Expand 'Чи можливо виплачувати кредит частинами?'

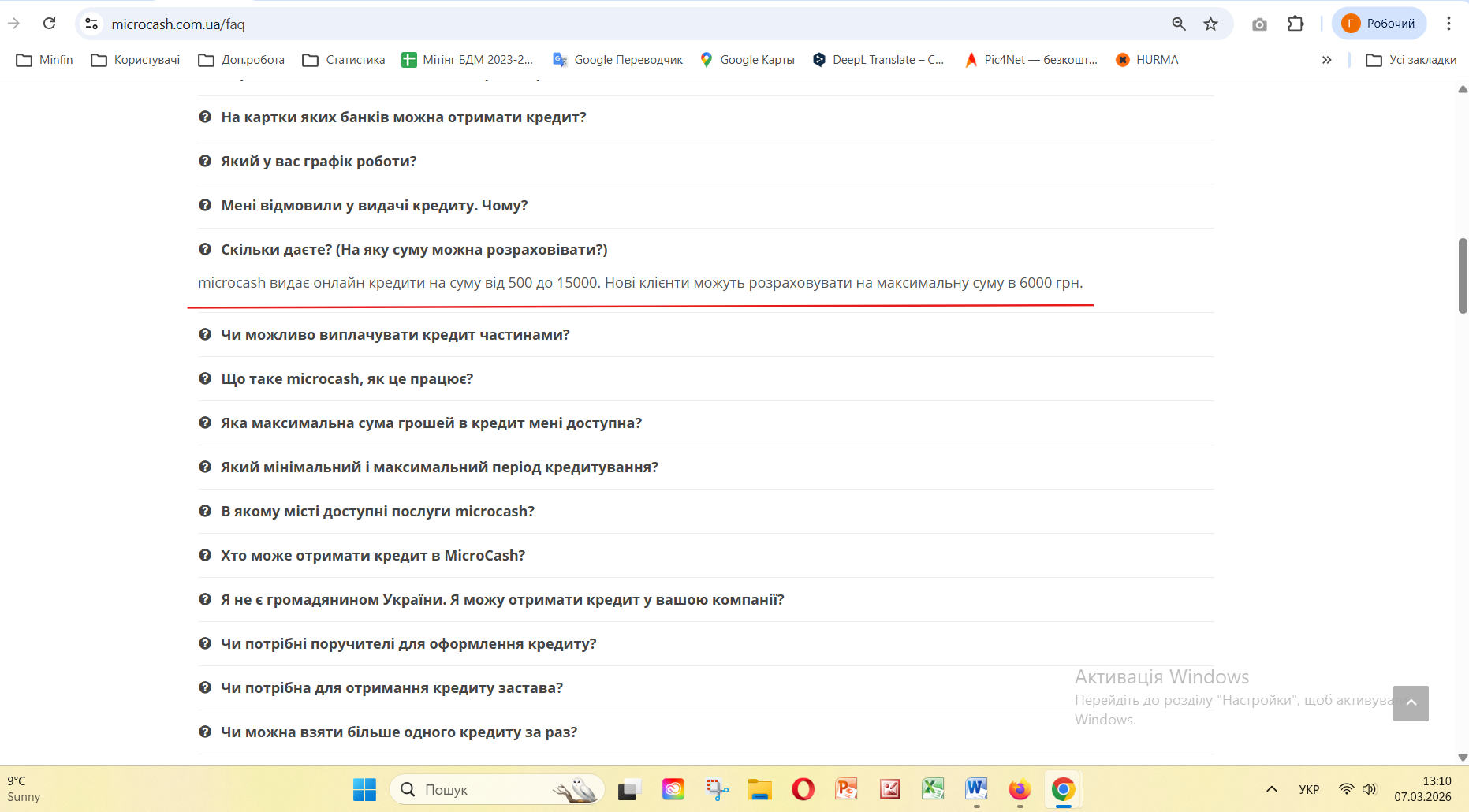706,335
